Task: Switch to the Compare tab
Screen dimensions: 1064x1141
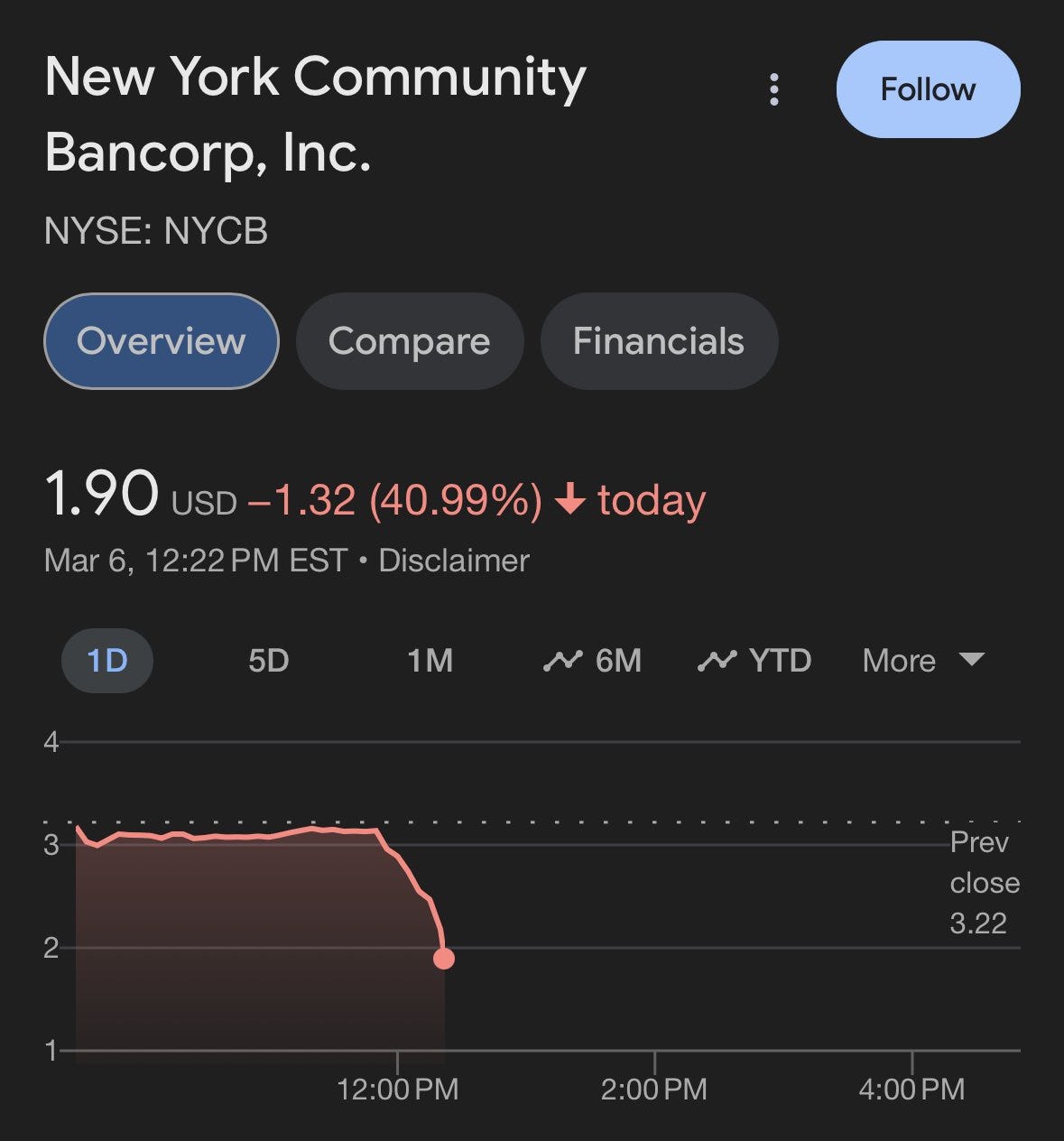Action: 409,341
